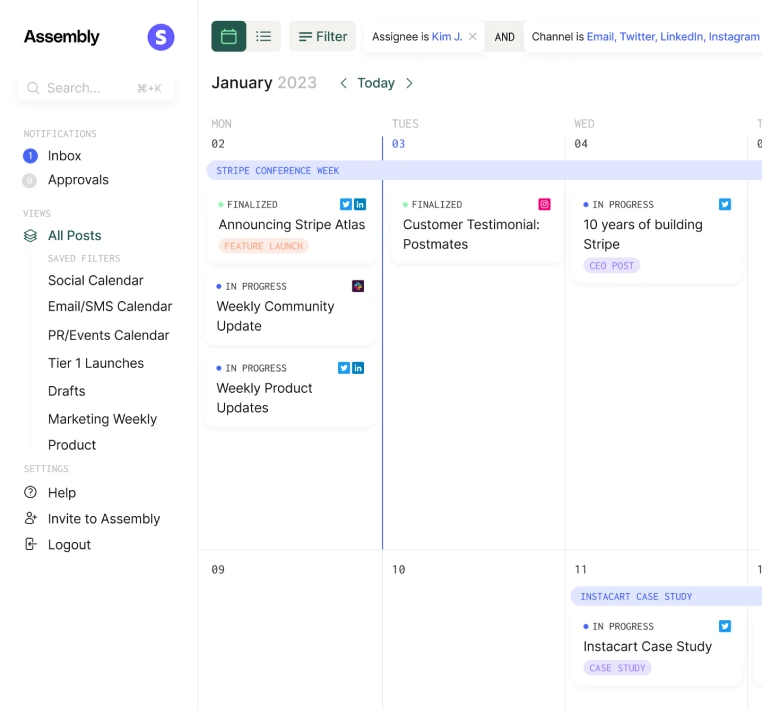Click Twitter icon on Announcing Stripe Atlas

pos(346,204)
